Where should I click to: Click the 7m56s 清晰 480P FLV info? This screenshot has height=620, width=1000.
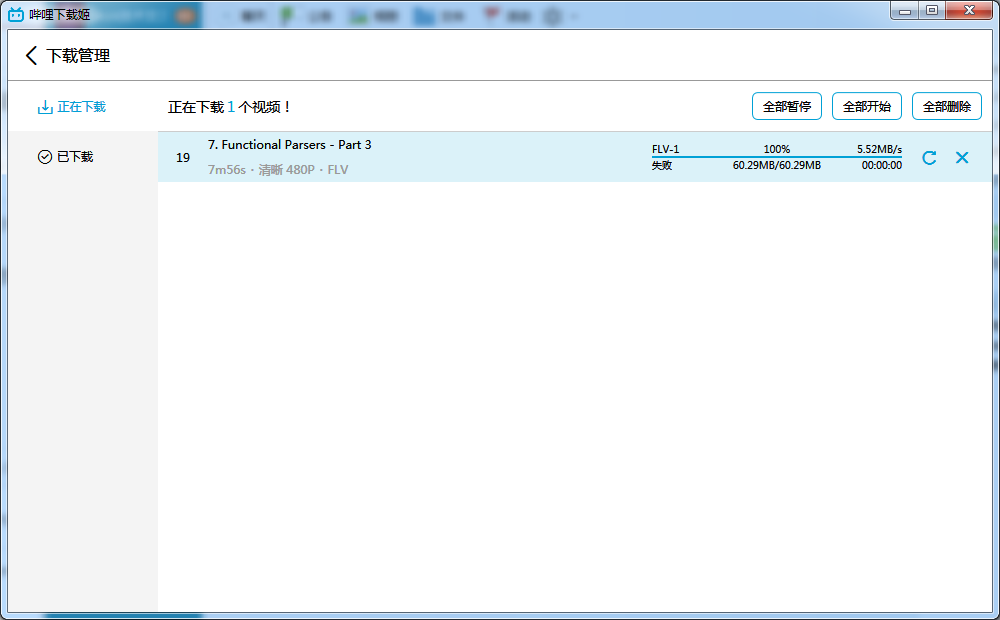pos(278,170)
